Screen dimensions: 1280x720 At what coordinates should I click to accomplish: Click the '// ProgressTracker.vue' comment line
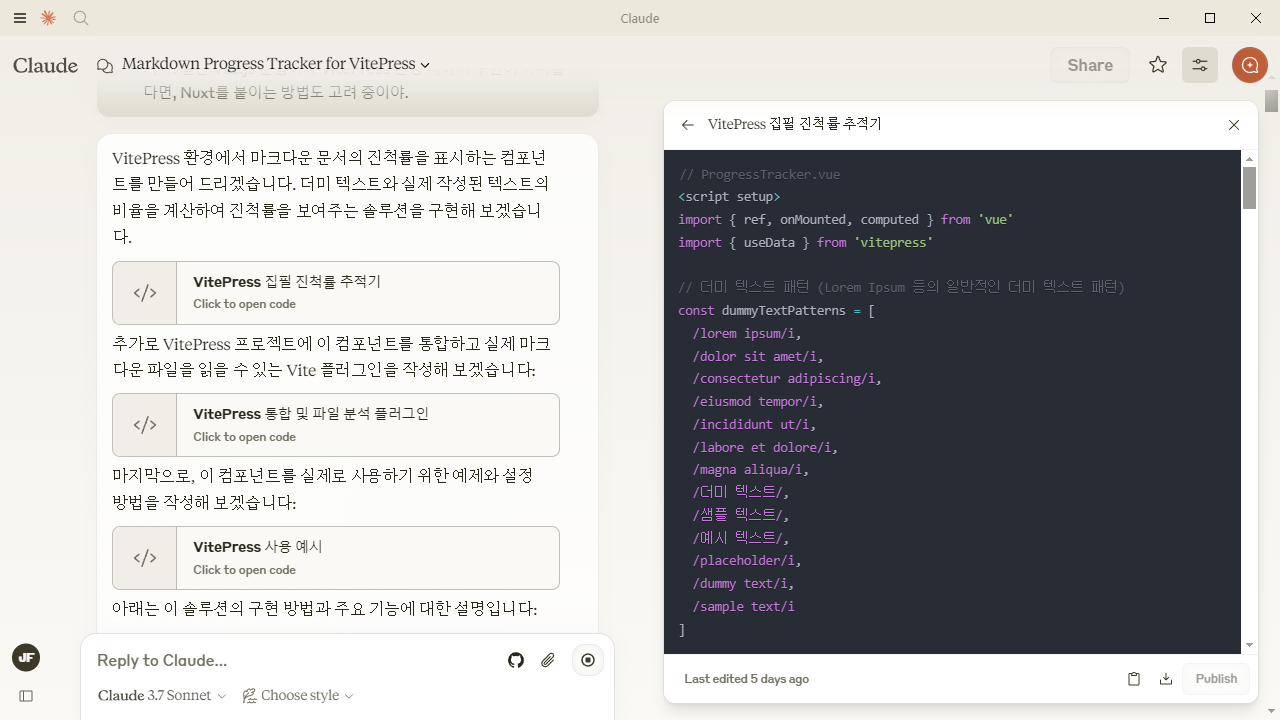tap(759, 174)
